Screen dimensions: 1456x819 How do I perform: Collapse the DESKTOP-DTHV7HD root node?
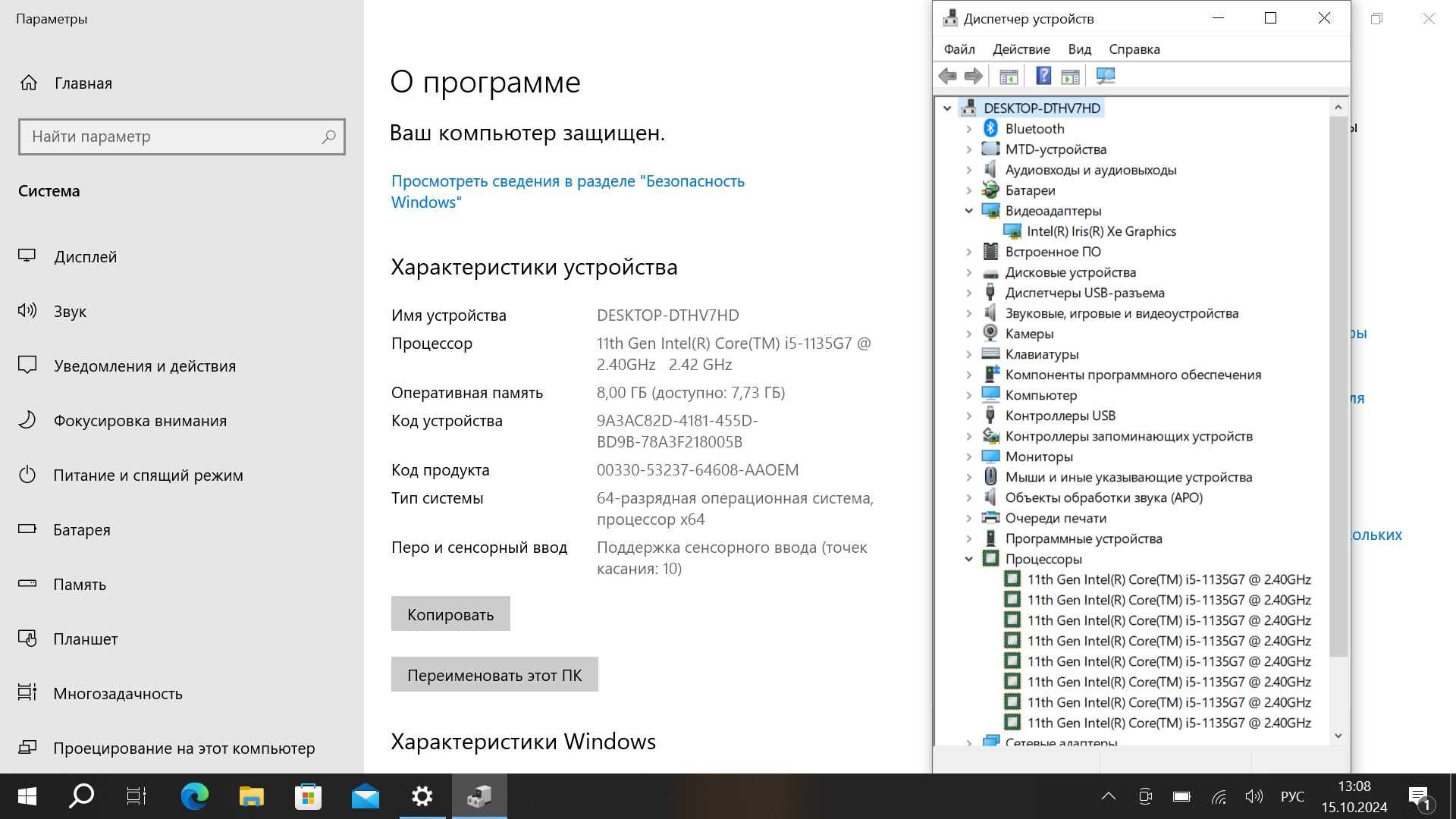click(x=947, y=108)
